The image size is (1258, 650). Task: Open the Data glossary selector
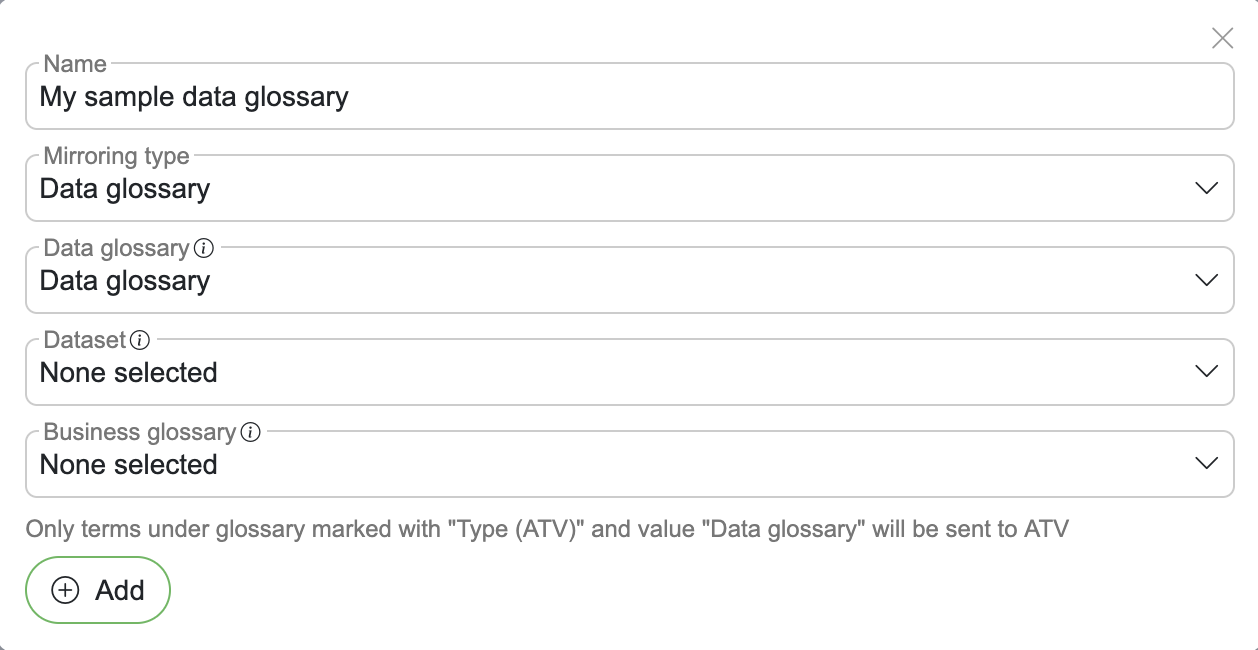tap(630, 279)
